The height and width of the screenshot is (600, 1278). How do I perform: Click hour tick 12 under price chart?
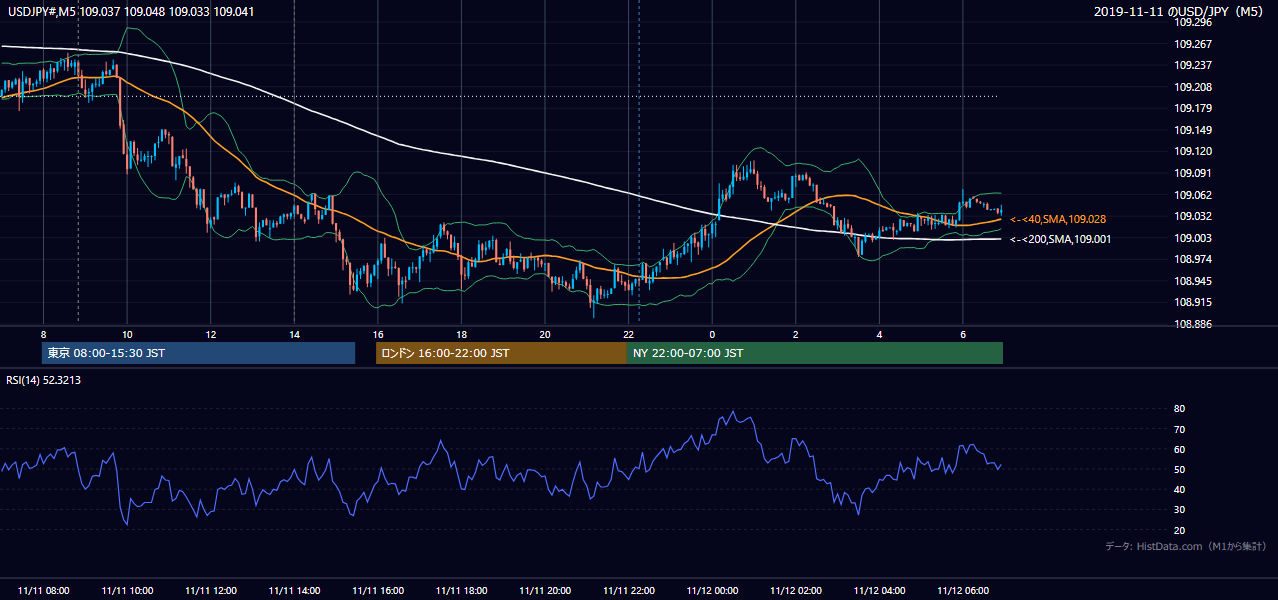coord(211,334)
